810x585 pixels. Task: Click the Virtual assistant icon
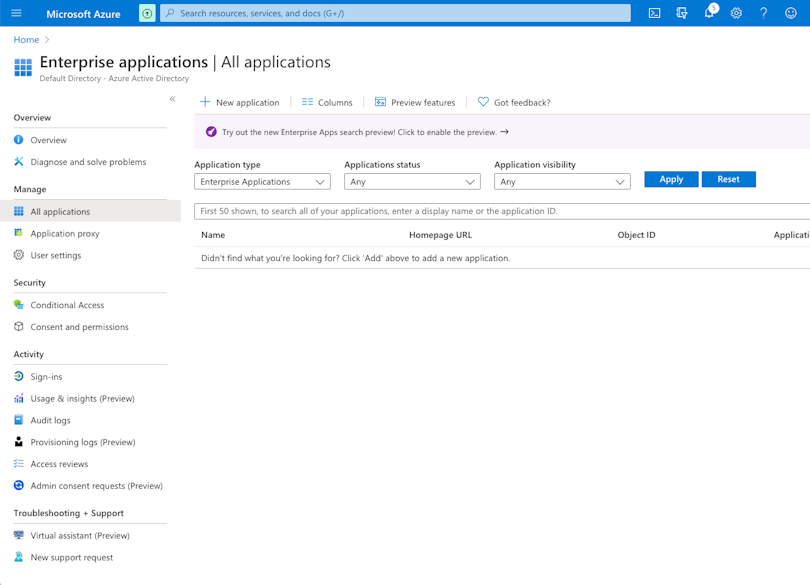pyautogui.click(x=19, y=535)
